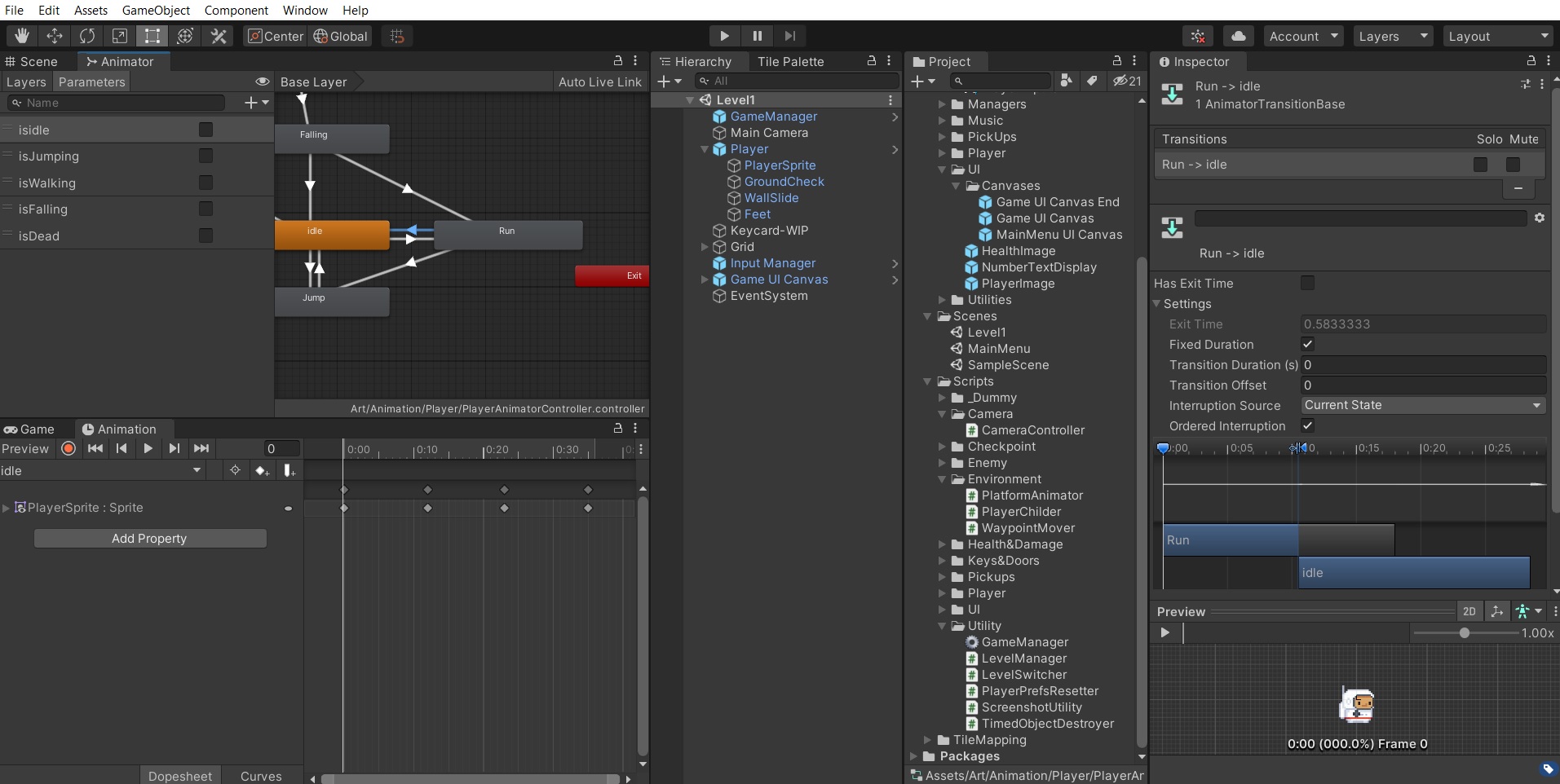This screenshot has height=784, width=1560.
Task: Toggle Animator layer visibility eye
Action: click(x=262, y=81)
